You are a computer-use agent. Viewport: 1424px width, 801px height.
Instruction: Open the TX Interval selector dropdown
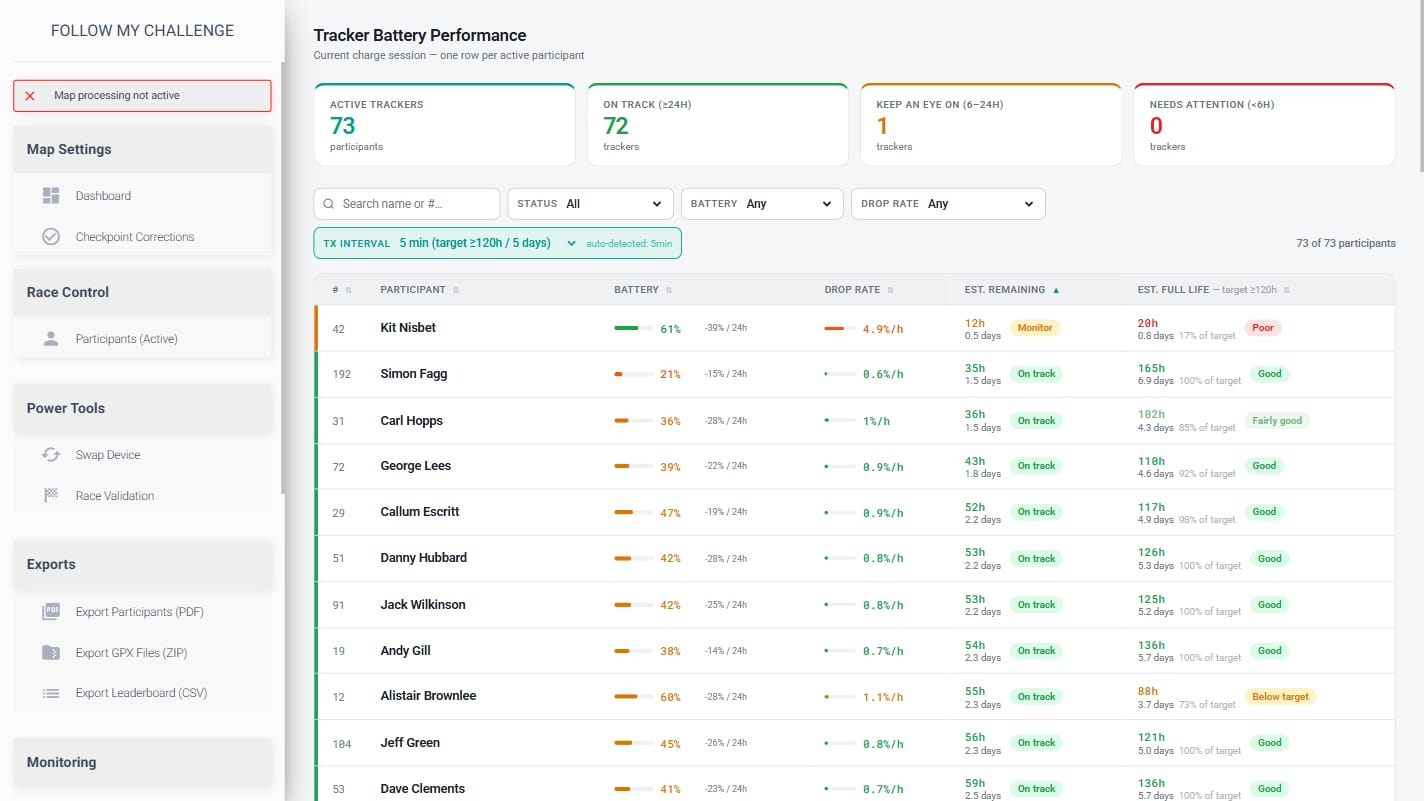pyautogui.click(x=497, y=243)
